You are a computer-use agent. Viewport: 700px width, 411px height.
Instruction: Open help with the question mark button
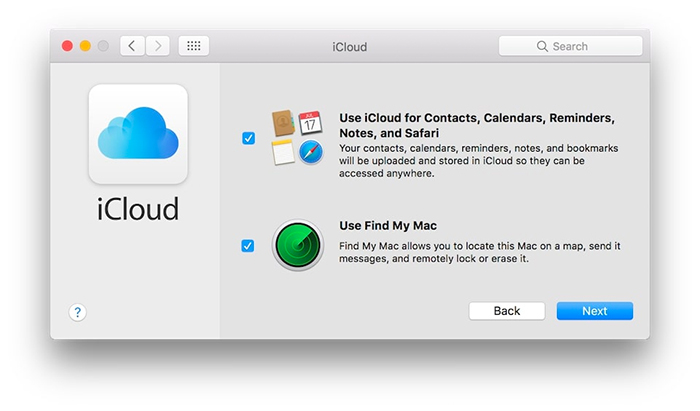[x=78, y=312]
